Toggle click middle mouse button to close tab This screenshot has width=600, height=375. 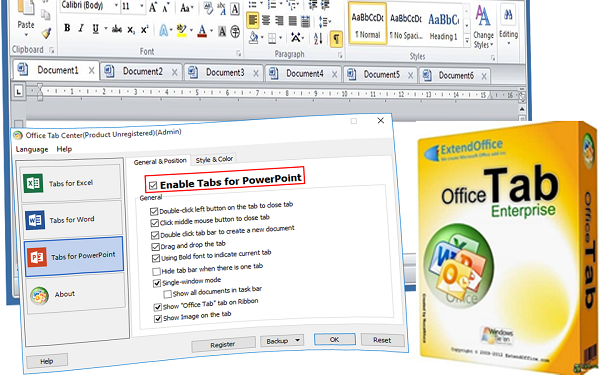click(155, 223)
